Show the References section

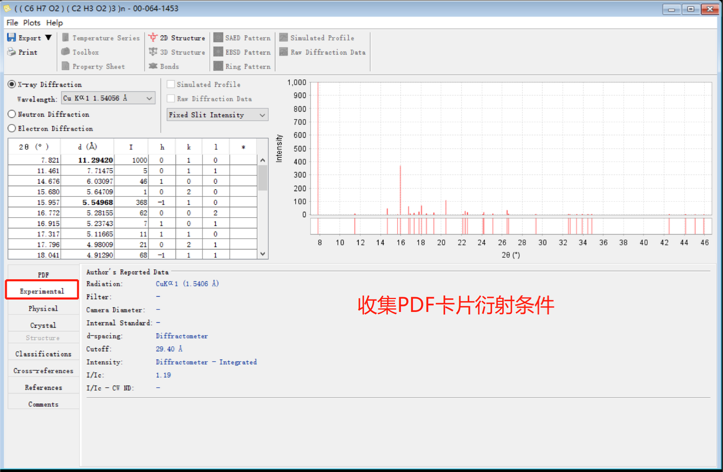point(42,388)
